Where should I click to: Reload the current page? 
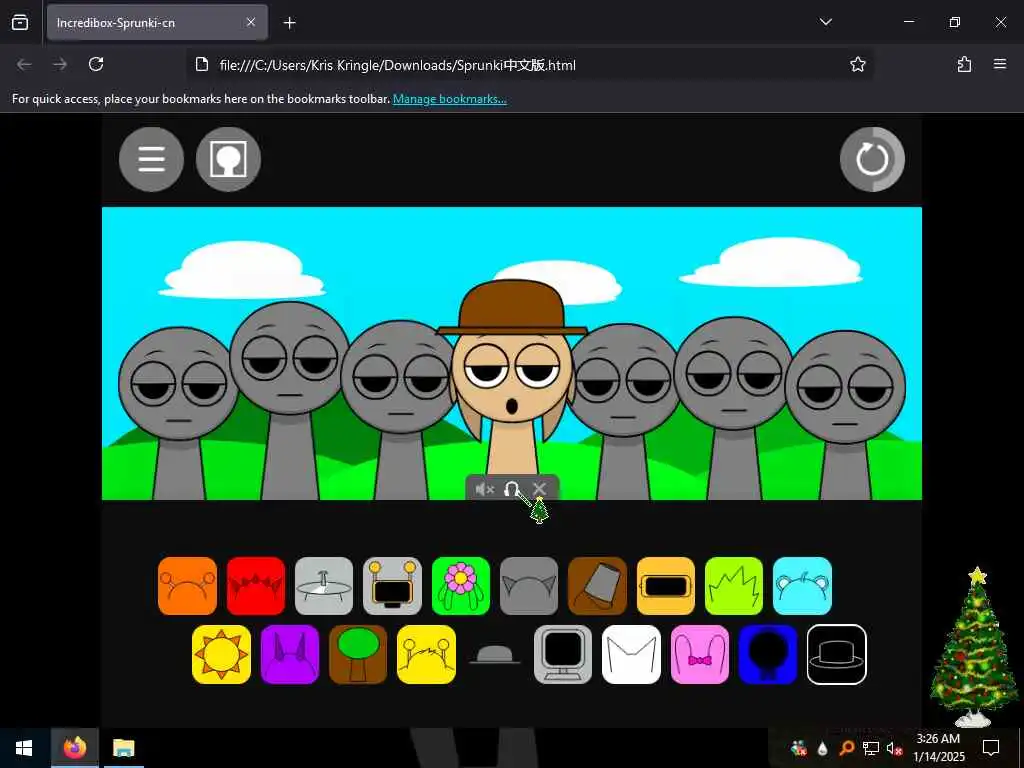click(96, 64)
